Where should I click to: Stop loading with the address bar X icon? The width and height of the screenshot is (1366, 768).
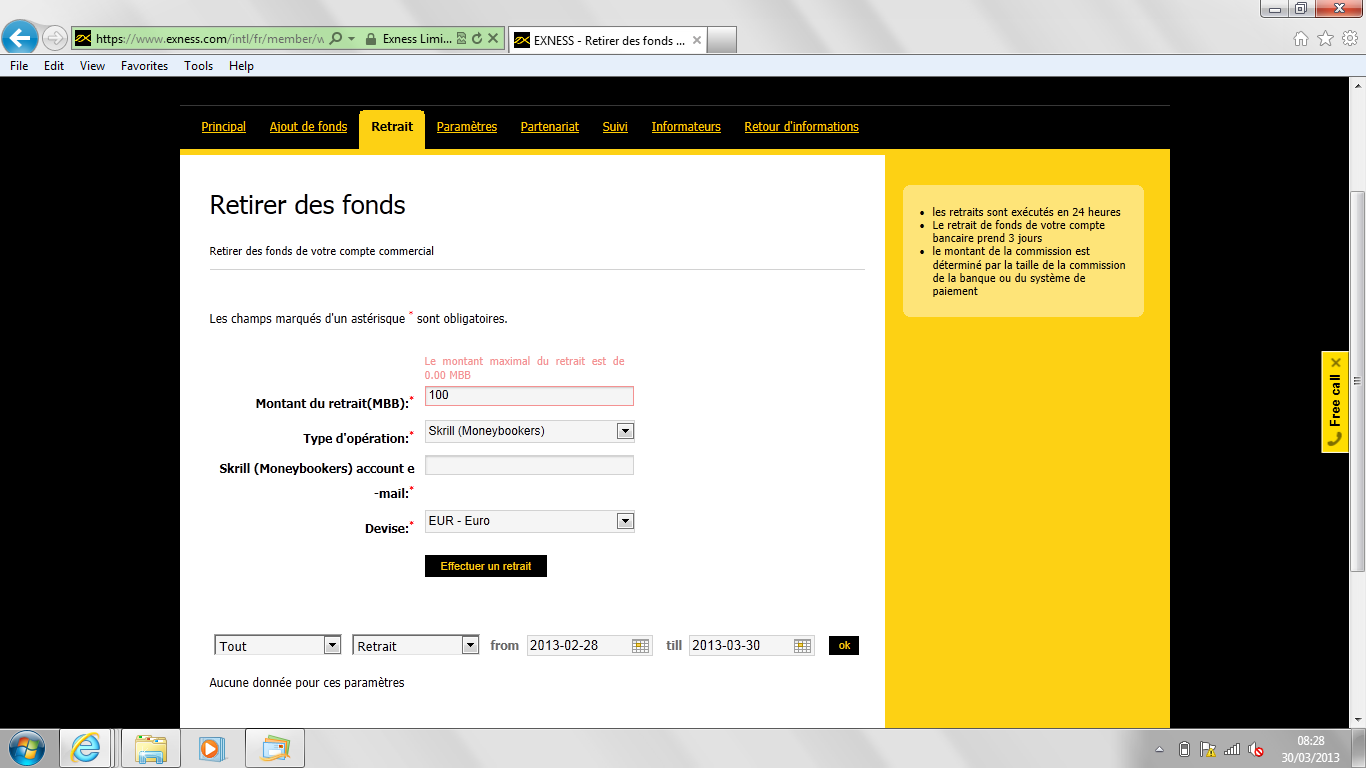click(493, 39)
